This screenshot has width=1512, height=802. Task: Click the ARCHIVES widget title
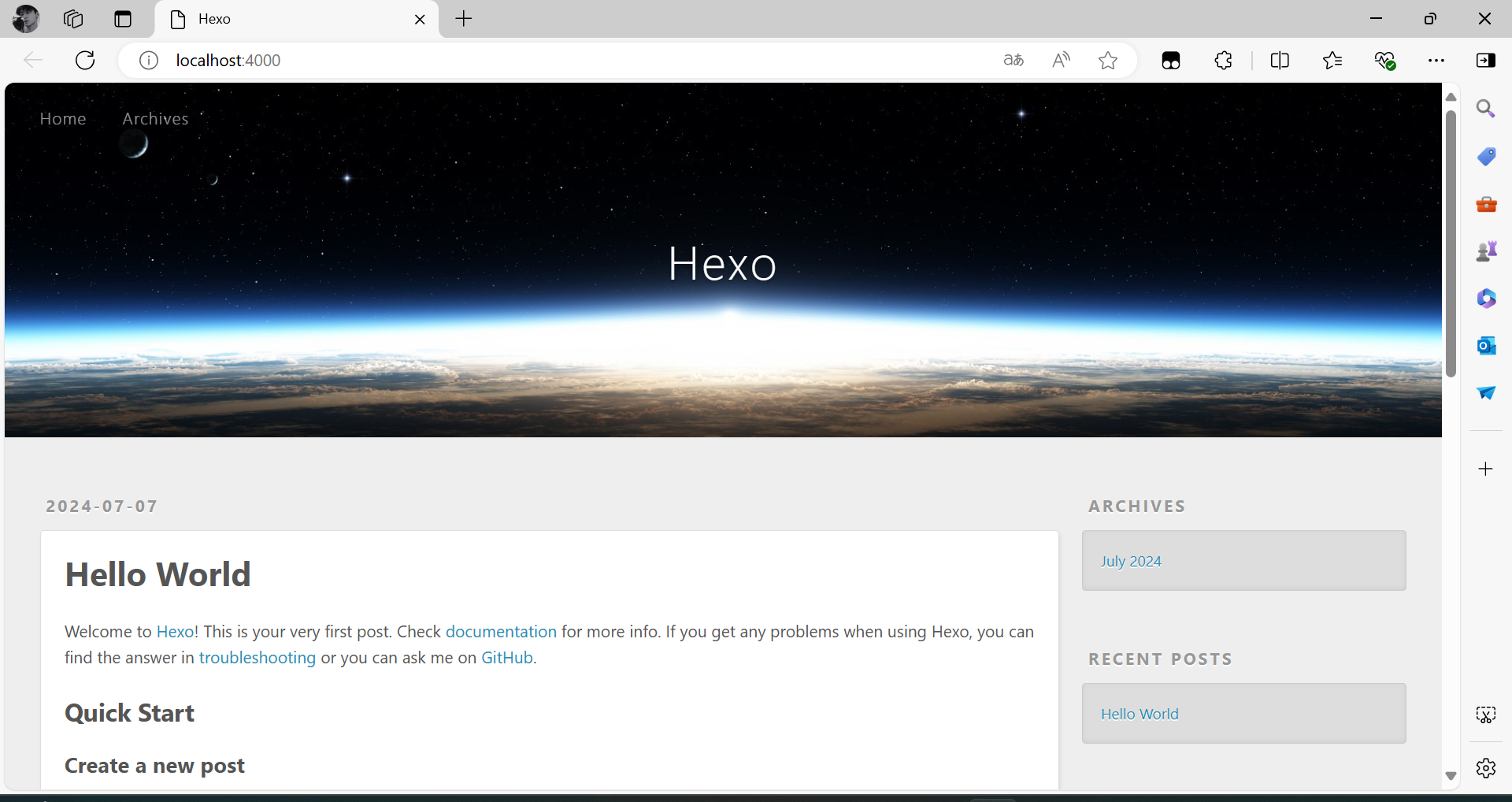click(1137, 507)
